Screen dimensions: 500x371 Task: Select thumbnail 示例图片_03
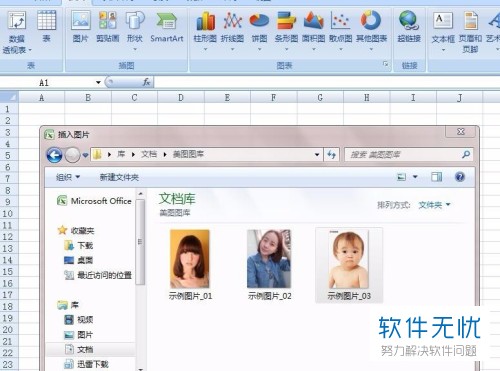tap(349, 265)
